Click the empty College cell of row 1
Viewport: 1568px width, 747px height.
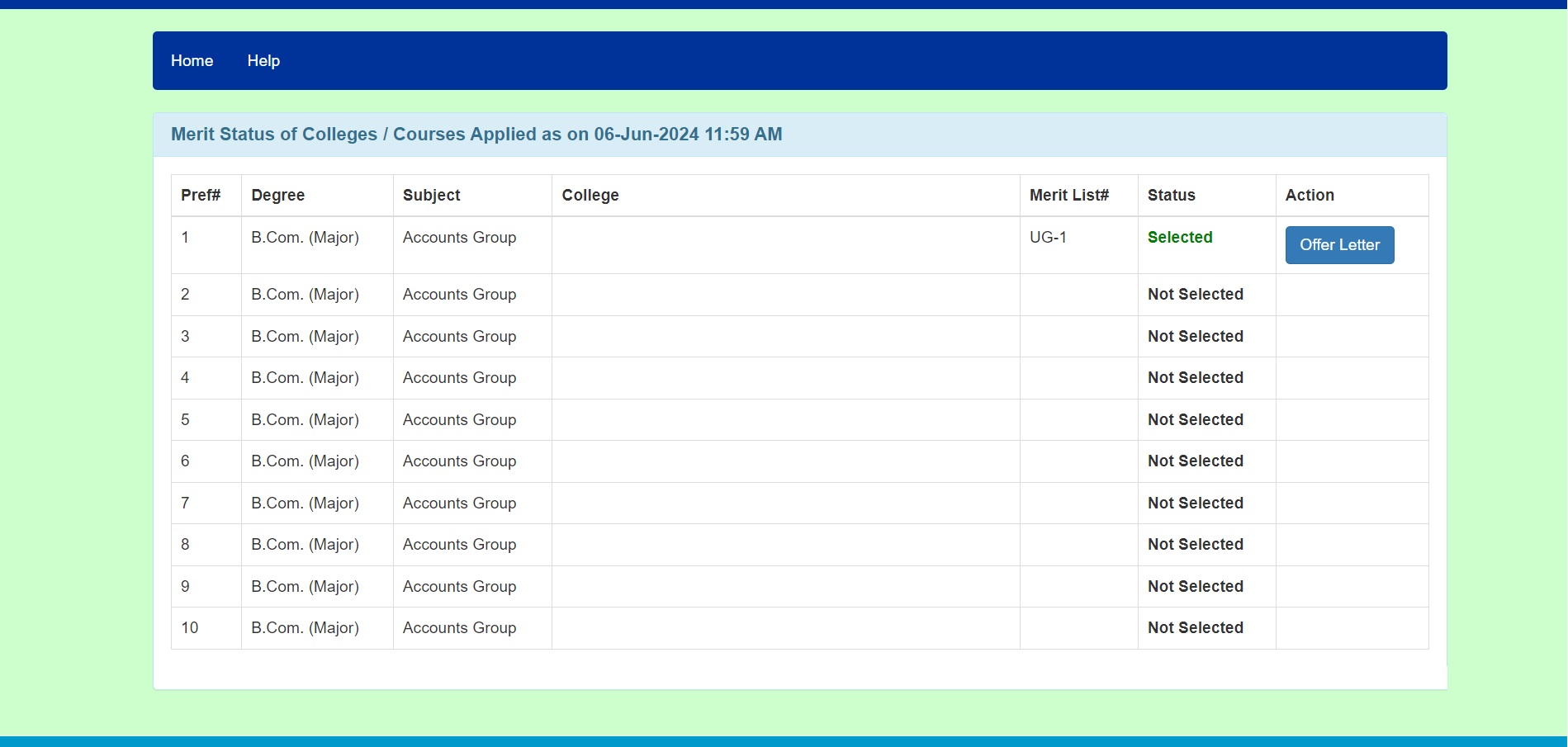[x=784, y=245]
